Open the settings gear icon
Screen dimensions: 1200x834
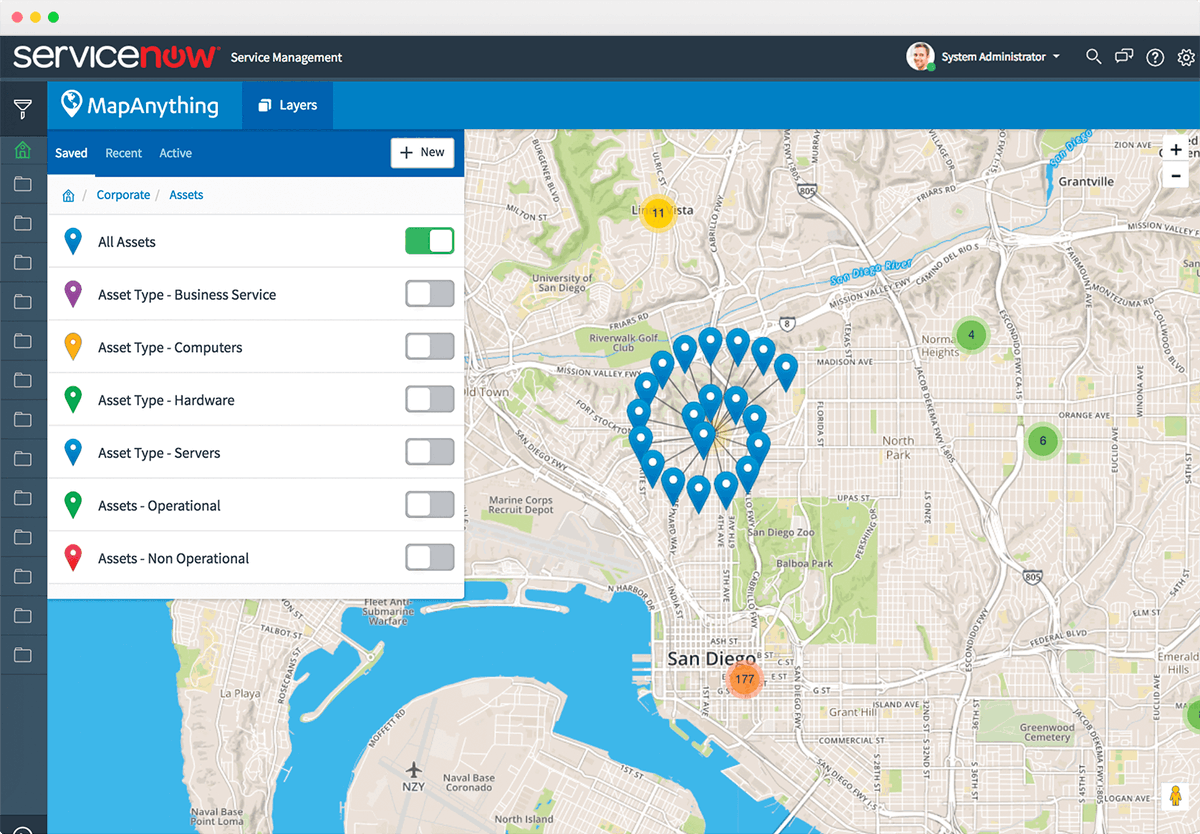point(1186,57)
